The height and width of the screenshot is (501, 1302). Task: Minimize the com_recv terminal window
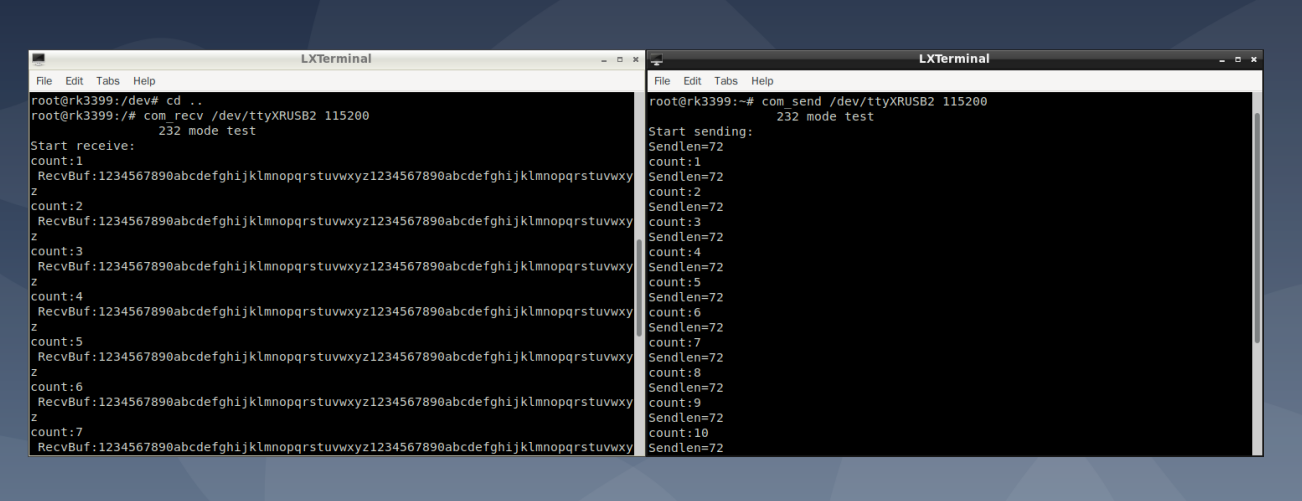[604, 60]
